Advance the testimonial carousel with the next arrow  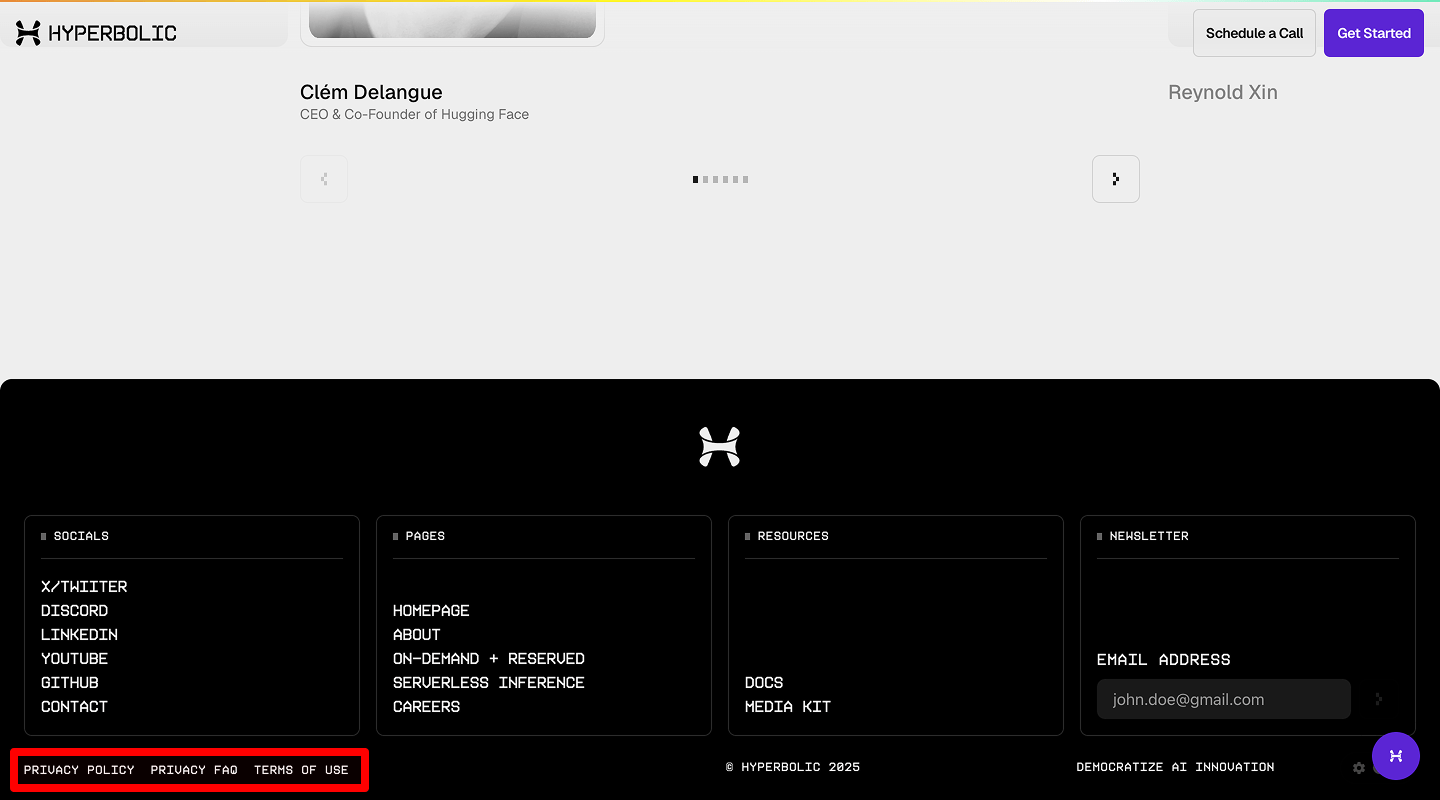(x=1115, y=178)
